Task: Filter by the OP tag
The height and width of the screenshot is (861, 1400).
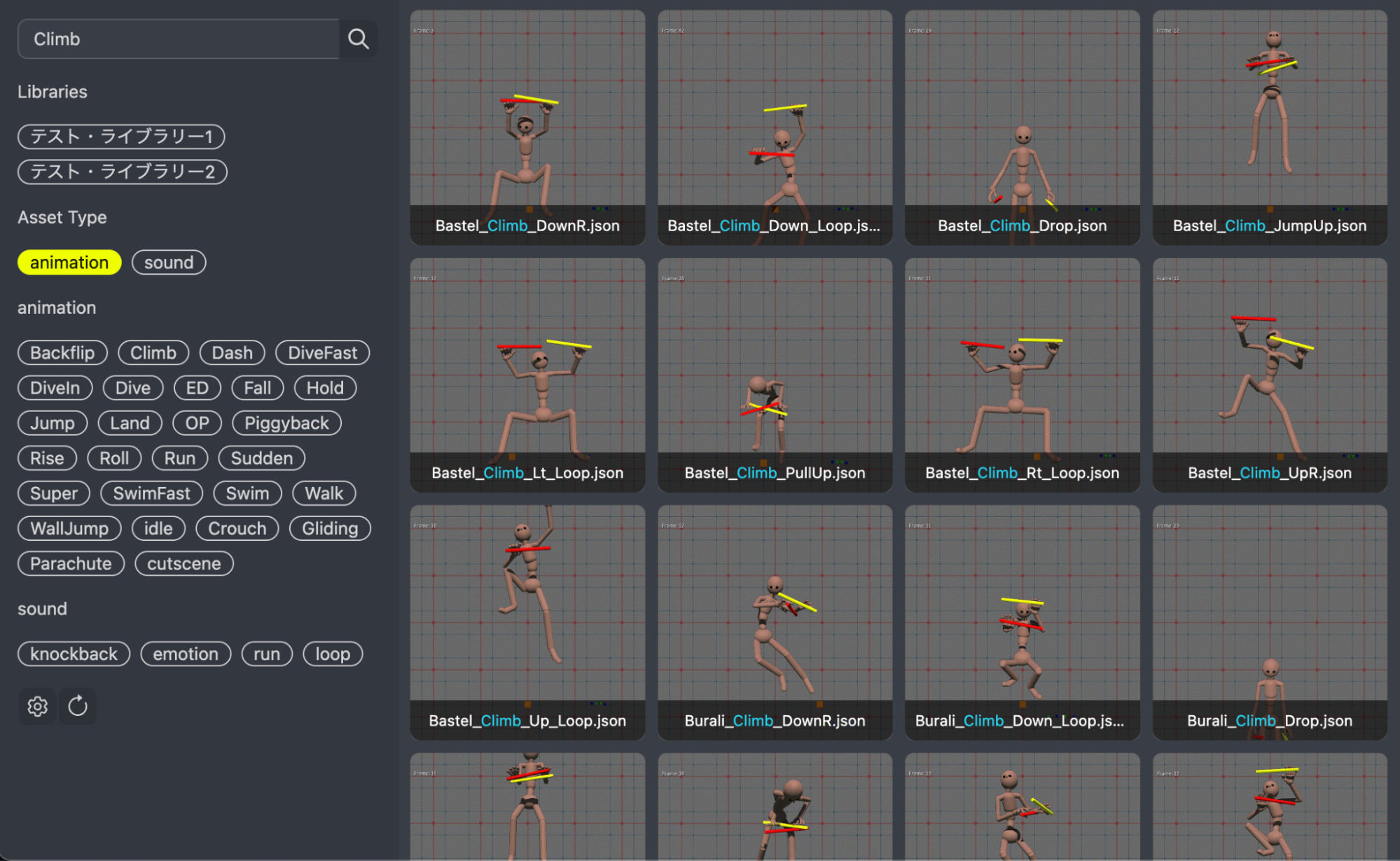Action: click(x=197, y=422)
